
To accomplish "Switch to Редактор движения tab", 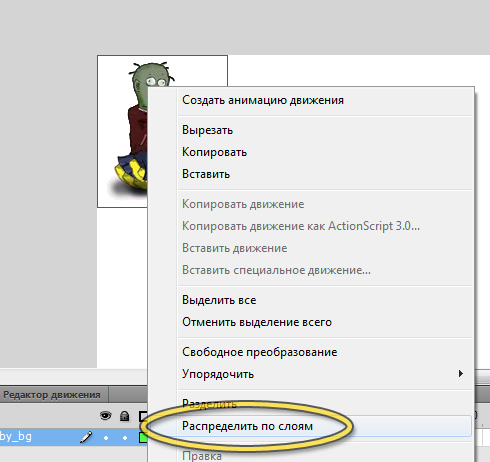I will (x=52, y=395).
